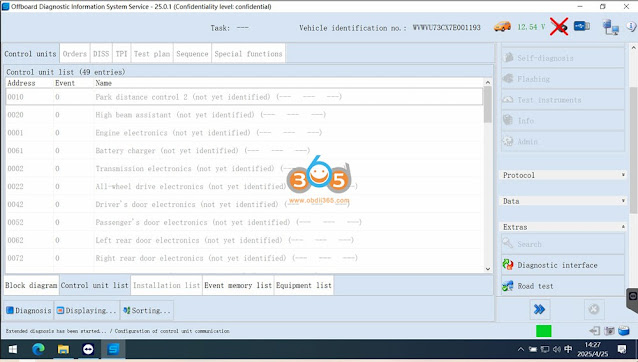Click the round cancel button
The width and height of the screenshot is (638, 362).
(594, 310)
